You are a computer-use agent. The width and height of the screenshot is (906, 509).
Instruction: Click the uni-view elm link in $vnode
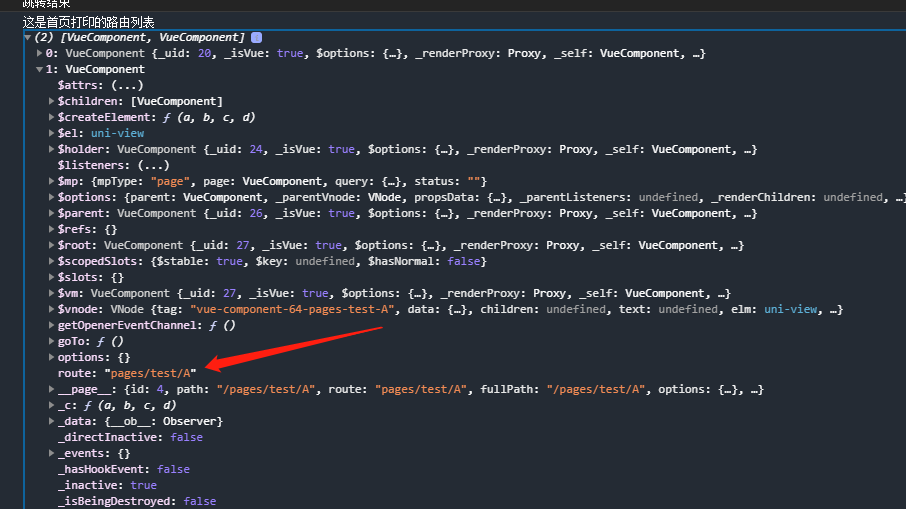click(x=790, y=309)
